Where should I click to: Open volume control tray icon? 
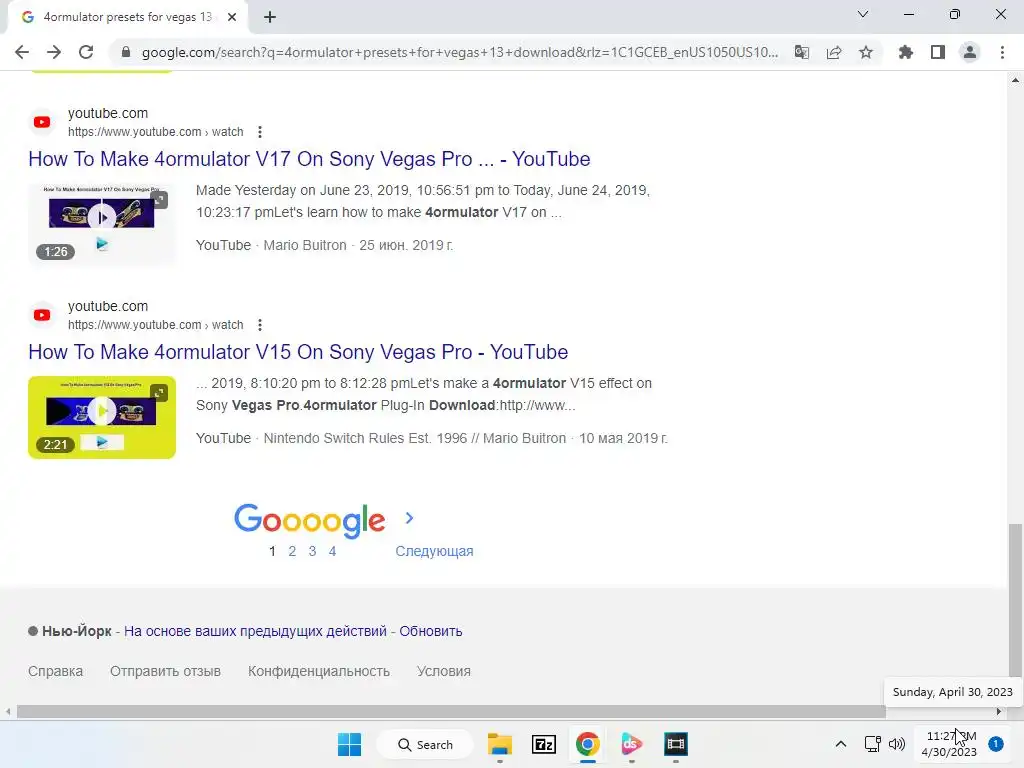[x=897, y=744]
